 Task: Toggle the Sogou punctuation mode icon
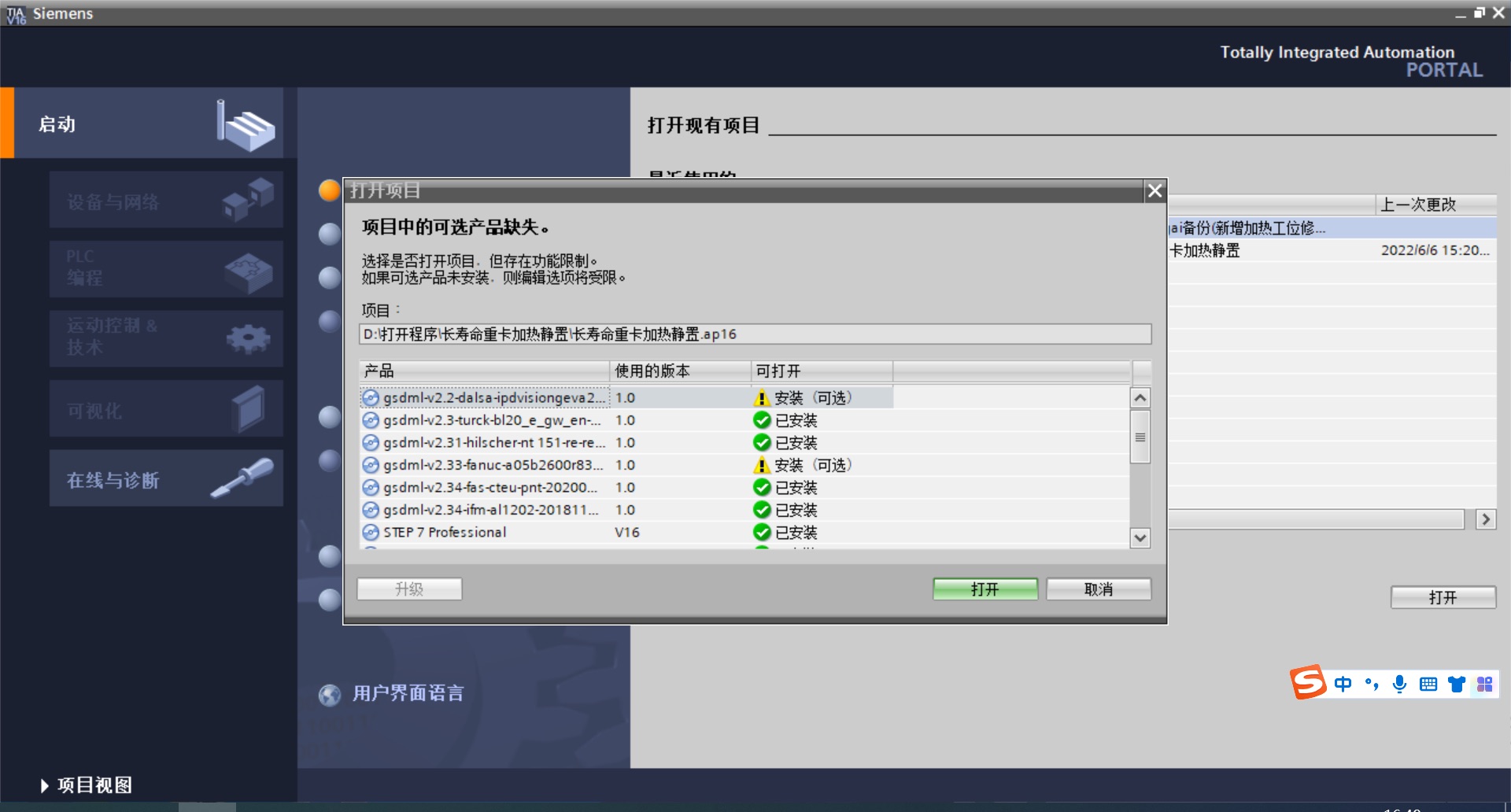1372,684
